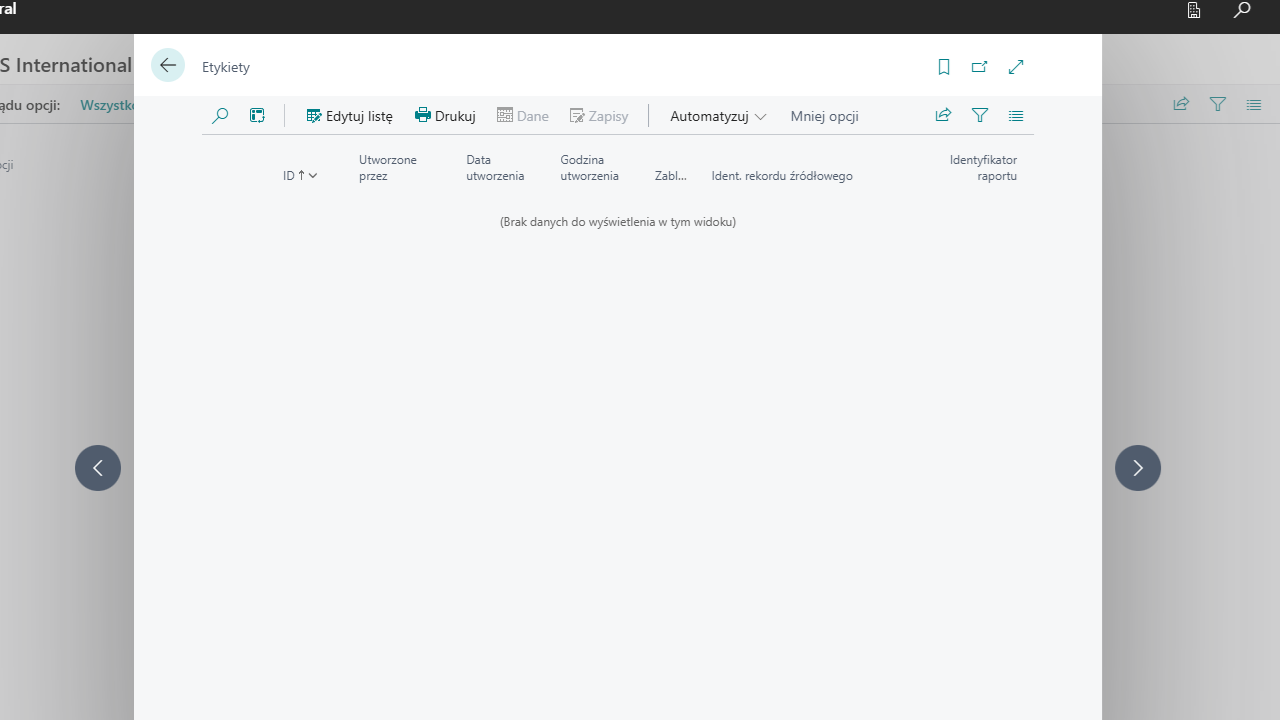Expand the Automatyzuj dropdown menu

[x=718, y=116]
